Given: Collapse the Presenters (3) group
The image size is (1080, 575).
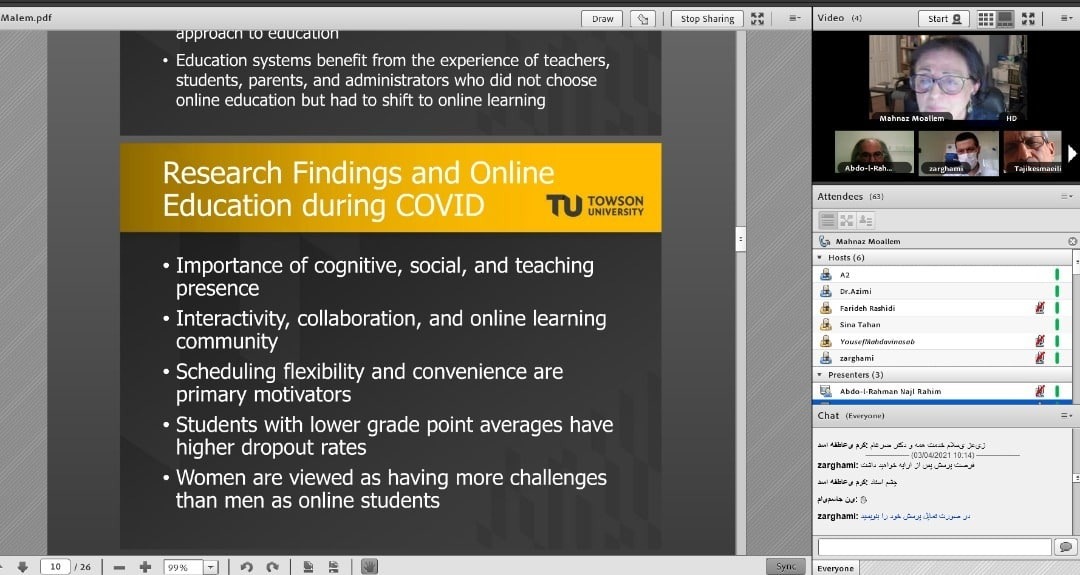Looking at the screenshot, I should click(820, 375).
